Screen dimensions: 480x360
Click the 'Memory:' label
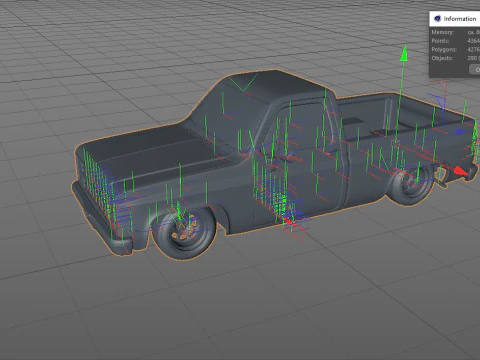(442, 32)
